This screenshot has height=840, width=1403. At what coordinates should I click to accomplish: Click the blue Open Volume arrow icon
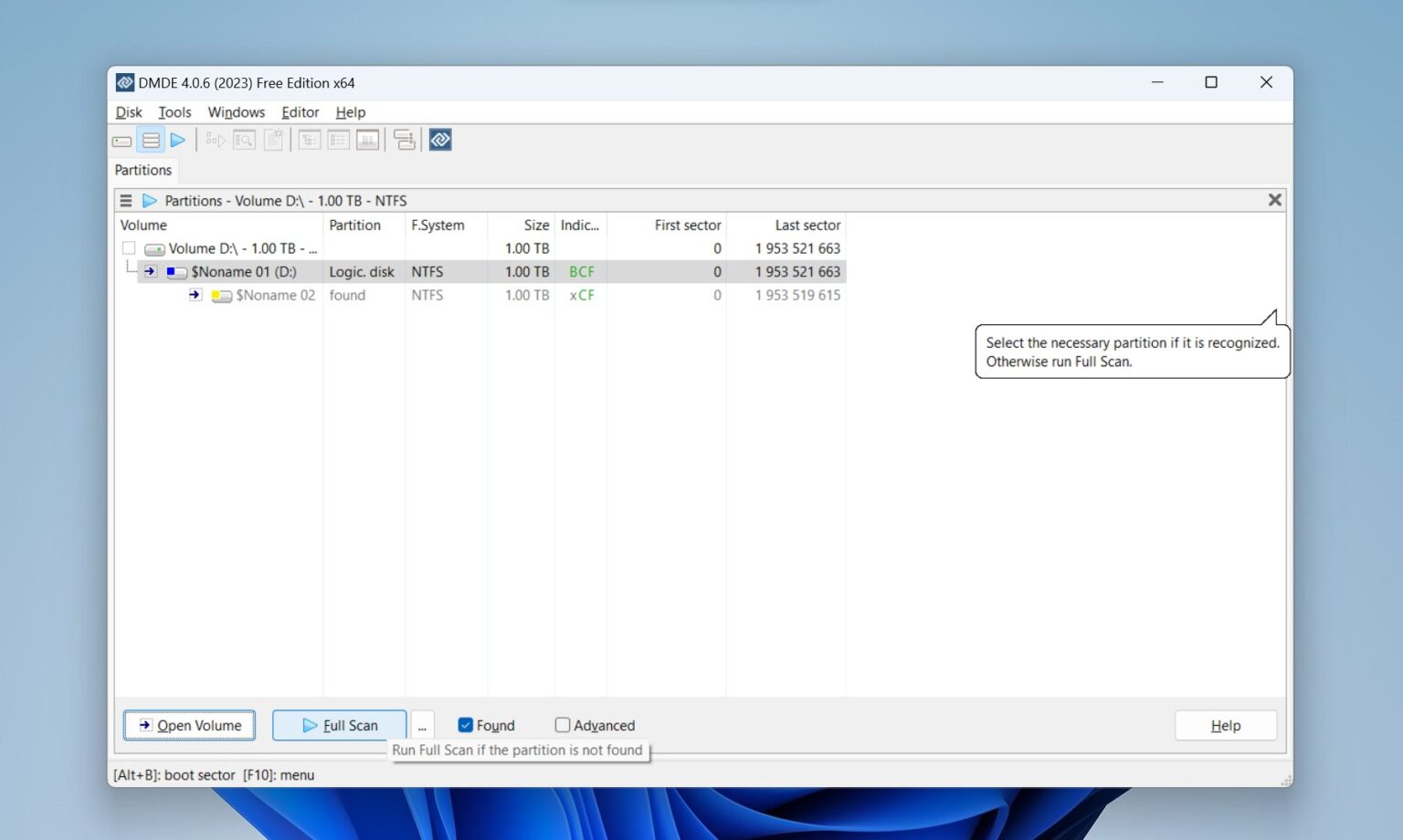click(179, 140)
